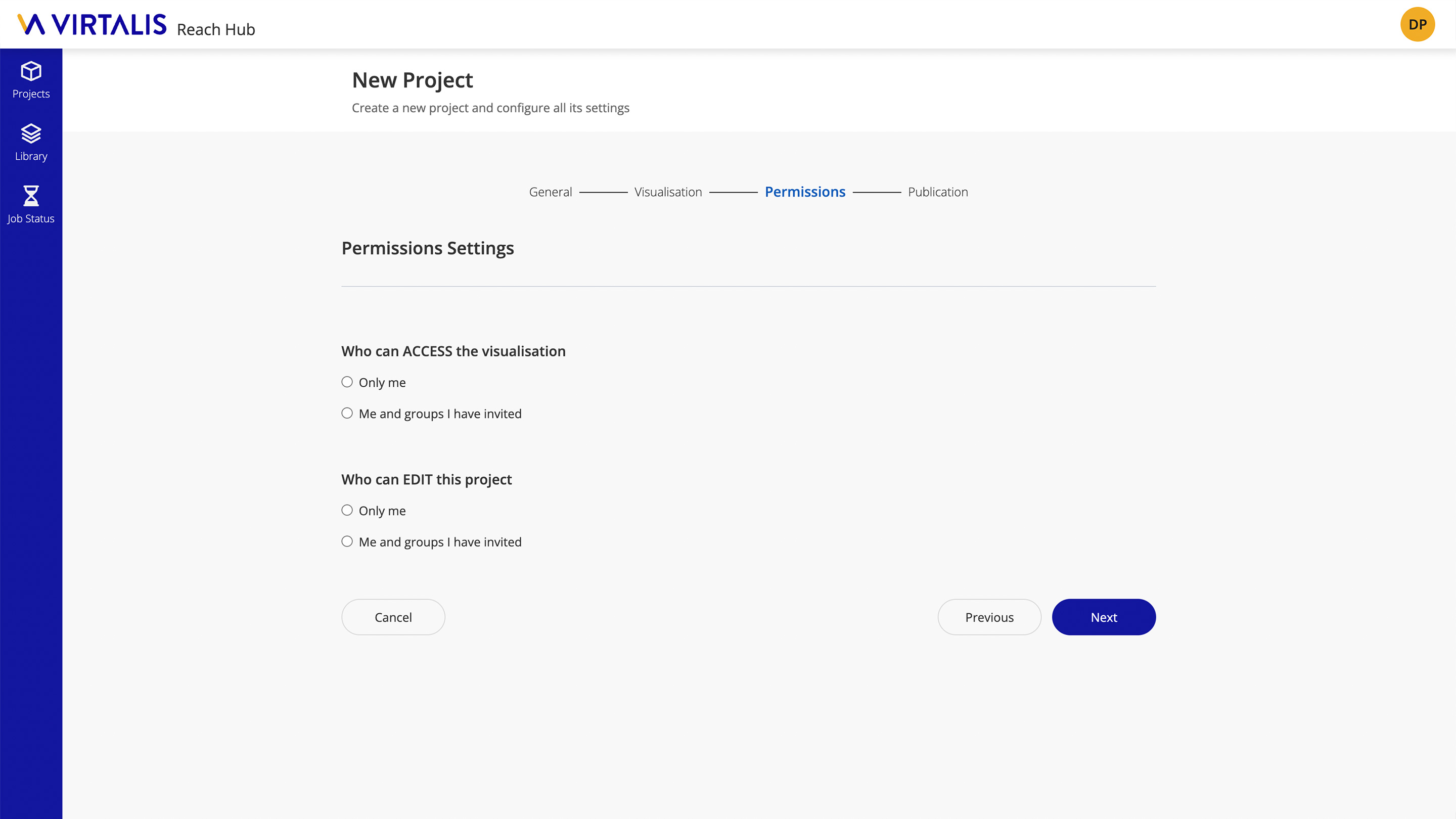This screenshot has width=1456, height=819.
Task: Select "Only me" for project editing
Action: click(x=347, y=511)
